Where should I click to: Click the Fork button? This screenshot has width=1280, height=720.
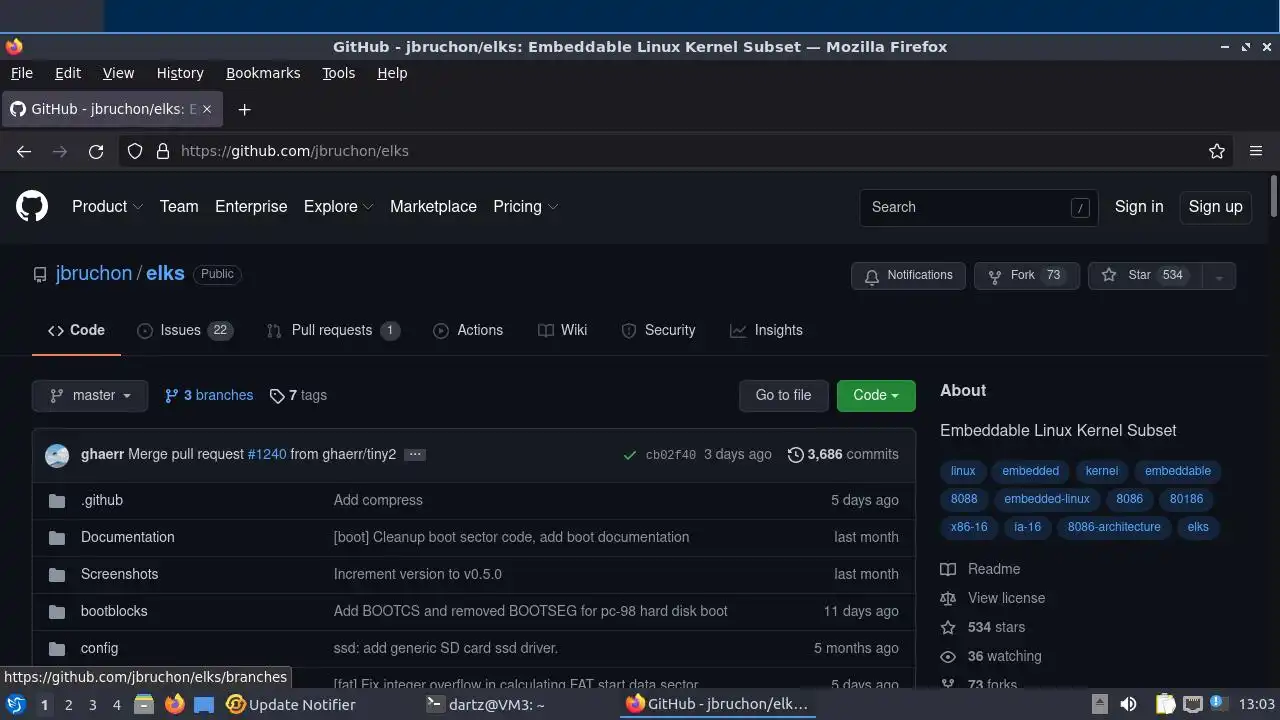[1027, 276]
